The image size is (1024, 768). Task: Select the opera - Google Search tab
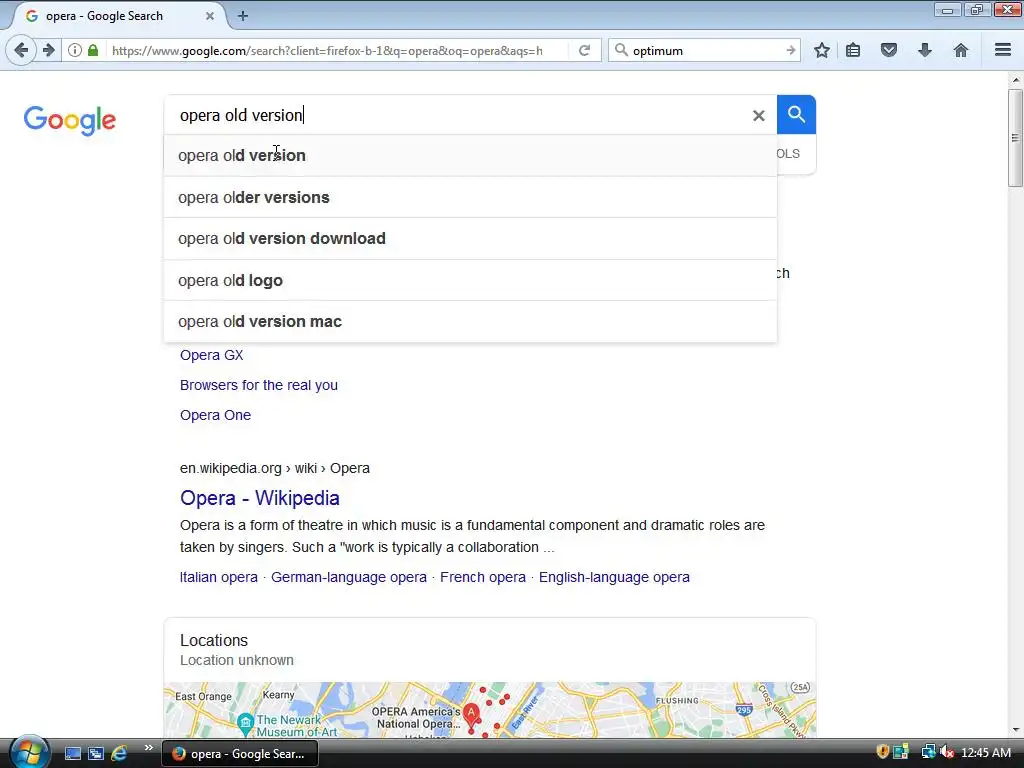coord(120,16)
